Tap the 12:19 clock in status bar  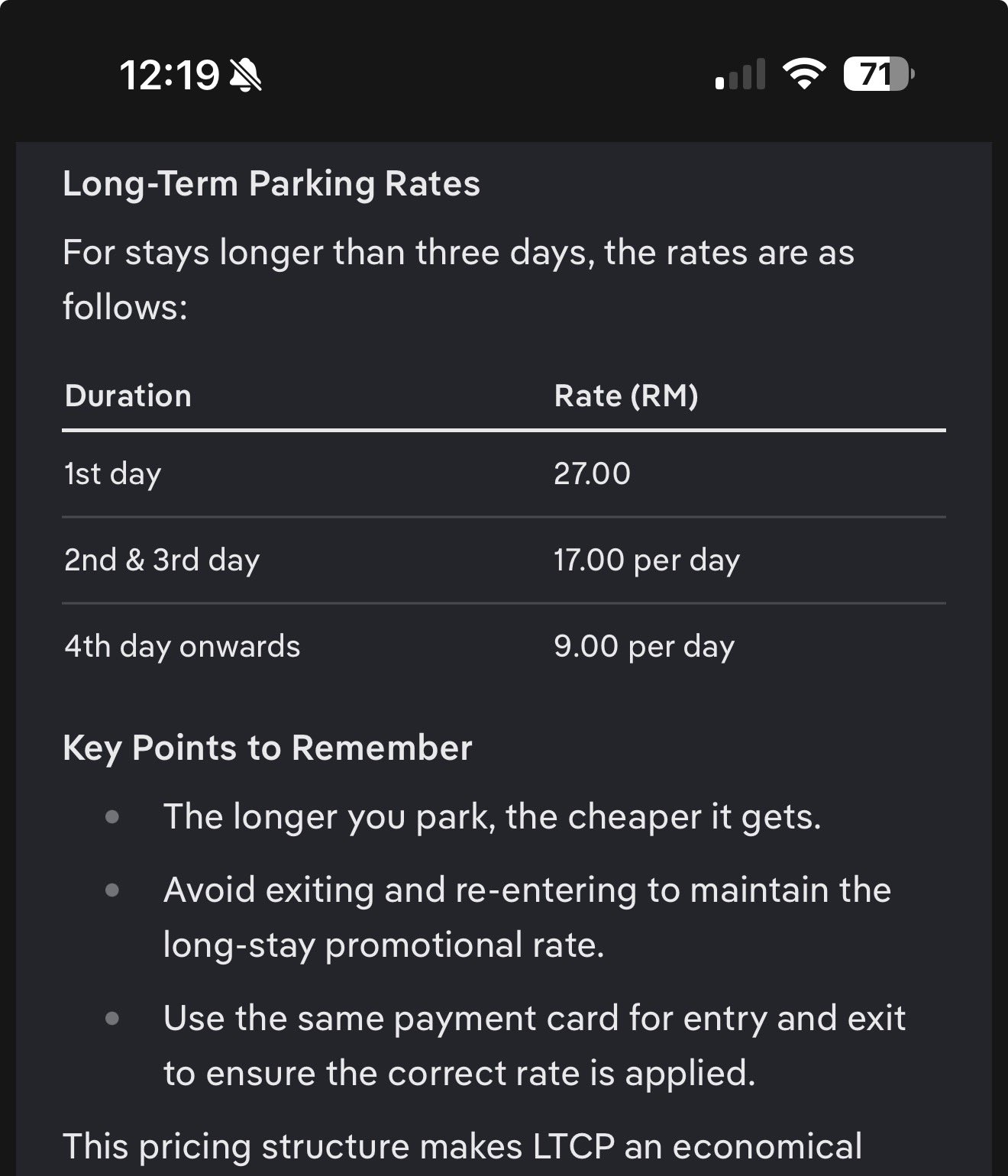(169, 76)
